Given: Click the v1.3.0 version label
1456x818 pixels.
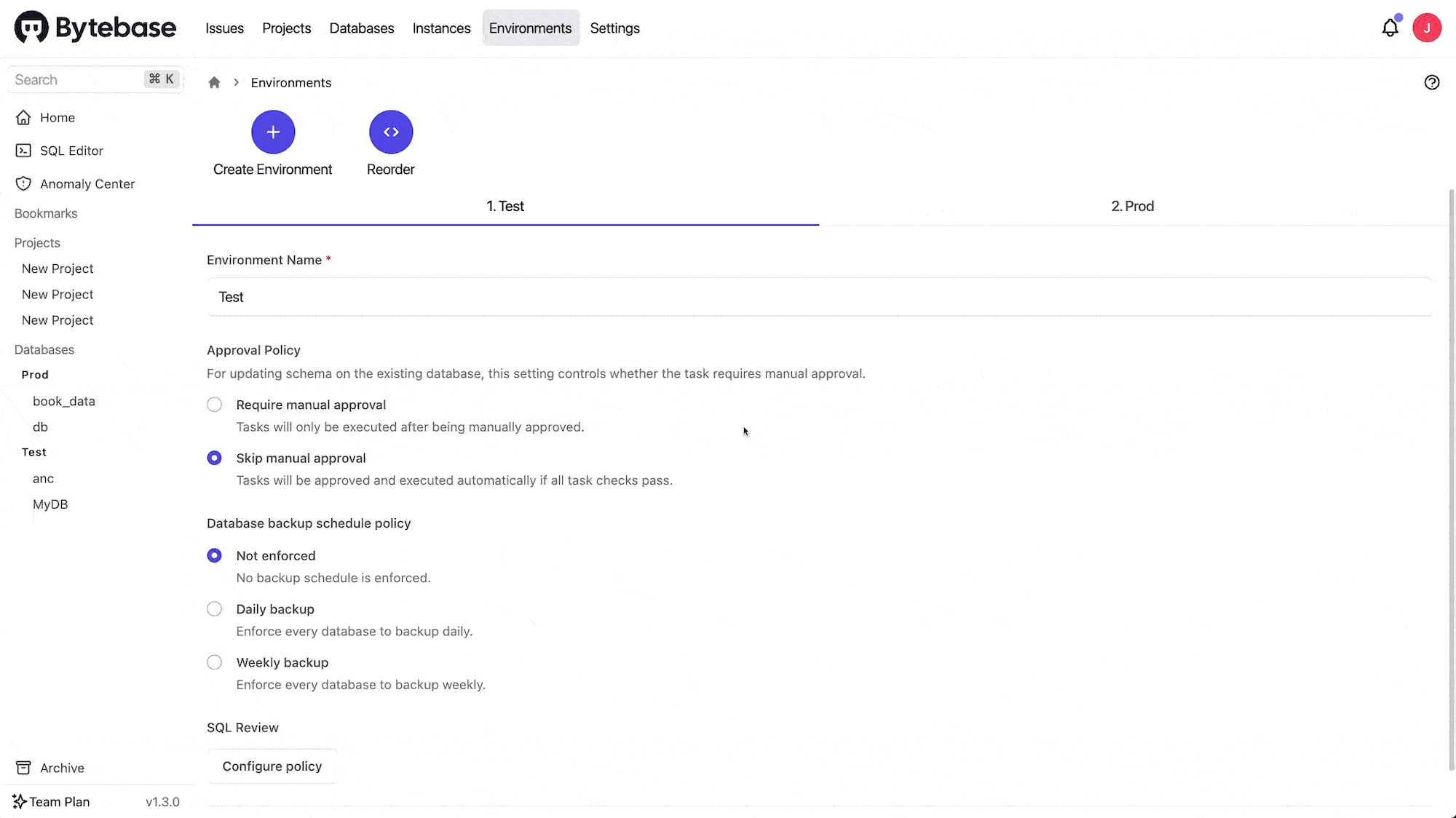Looking at the screenshot, I should coord(162,801).
